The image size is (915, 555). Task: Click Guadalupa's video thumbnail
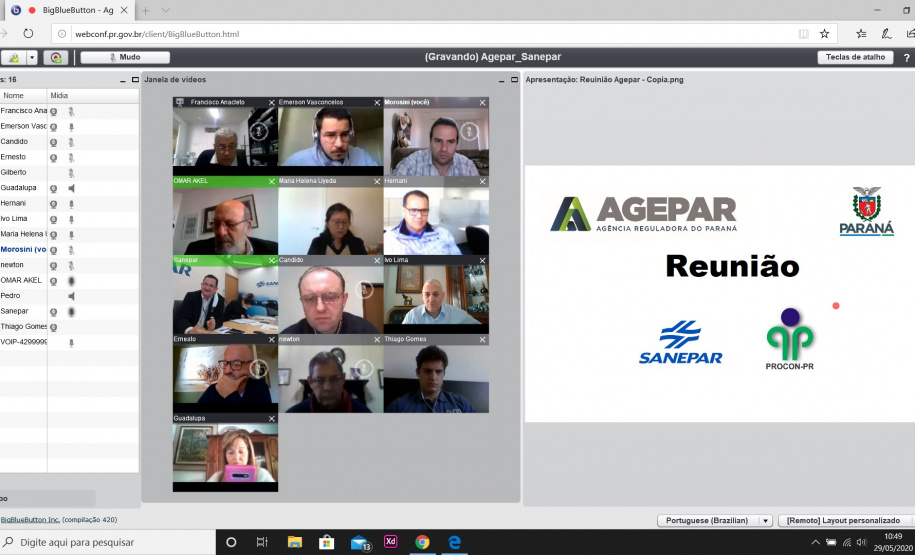[x=225, y=453]
